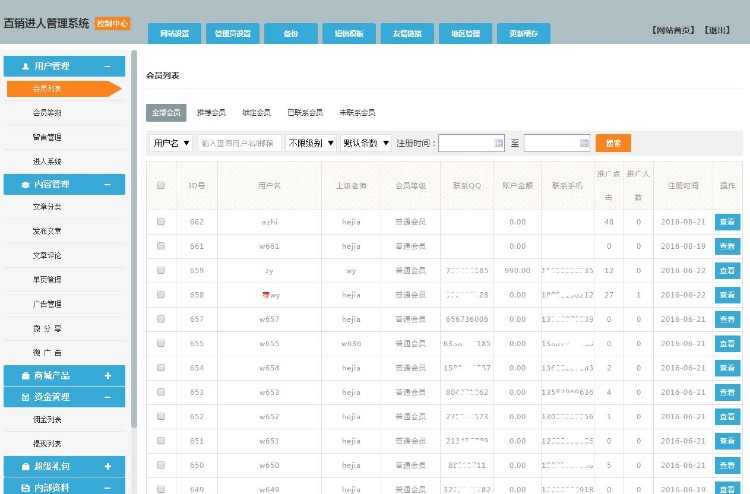Check the box for member ID 662
The width and height of the screenshot is (750, 494).
[161, 221]
